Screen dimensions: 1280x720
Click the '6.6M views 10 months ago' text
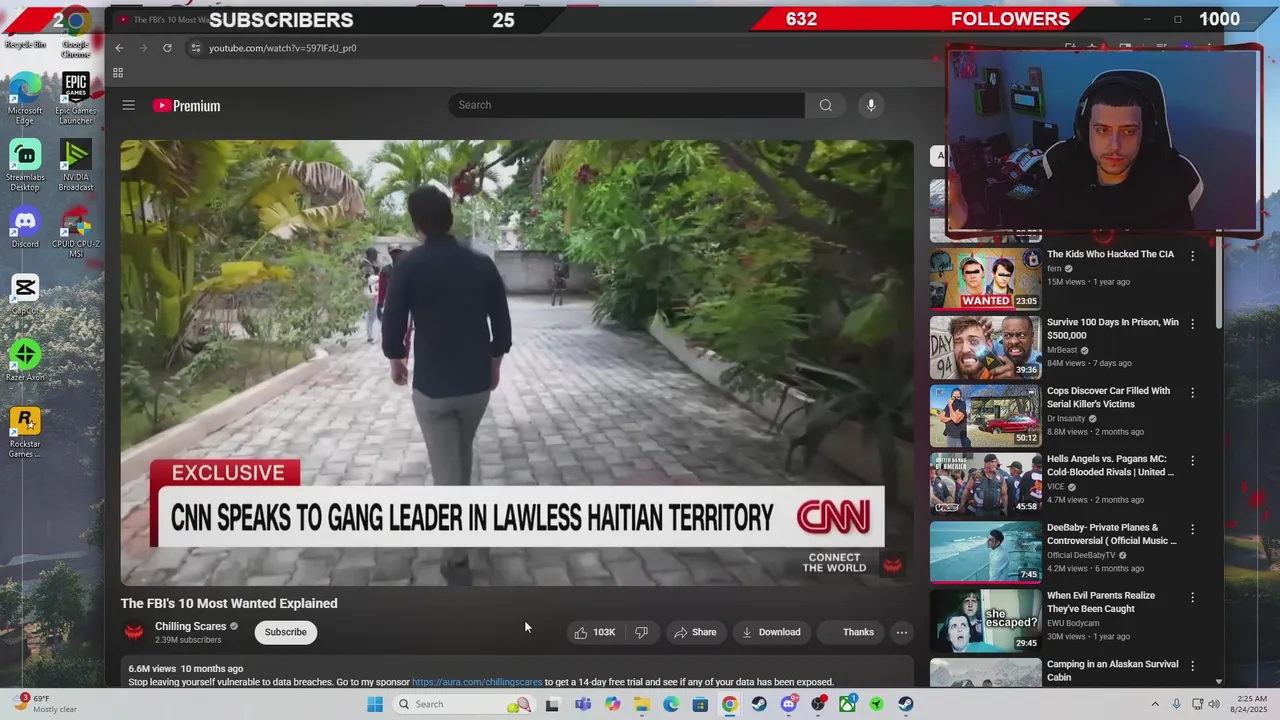(186, 668)
